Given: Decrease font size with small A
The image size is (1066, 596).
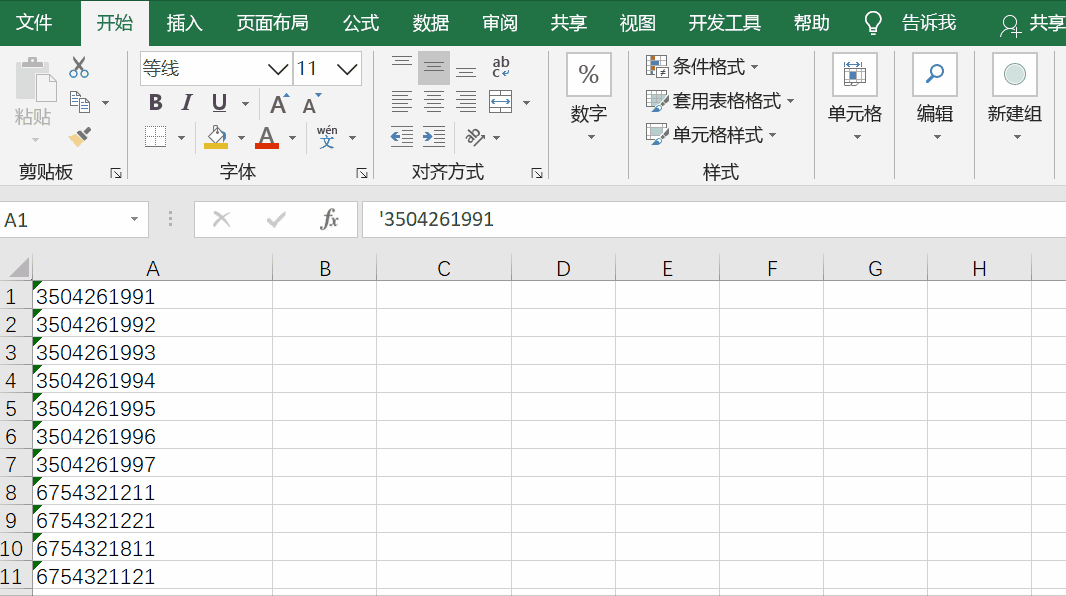Looking at the screenshot, I should coord(311,104).
